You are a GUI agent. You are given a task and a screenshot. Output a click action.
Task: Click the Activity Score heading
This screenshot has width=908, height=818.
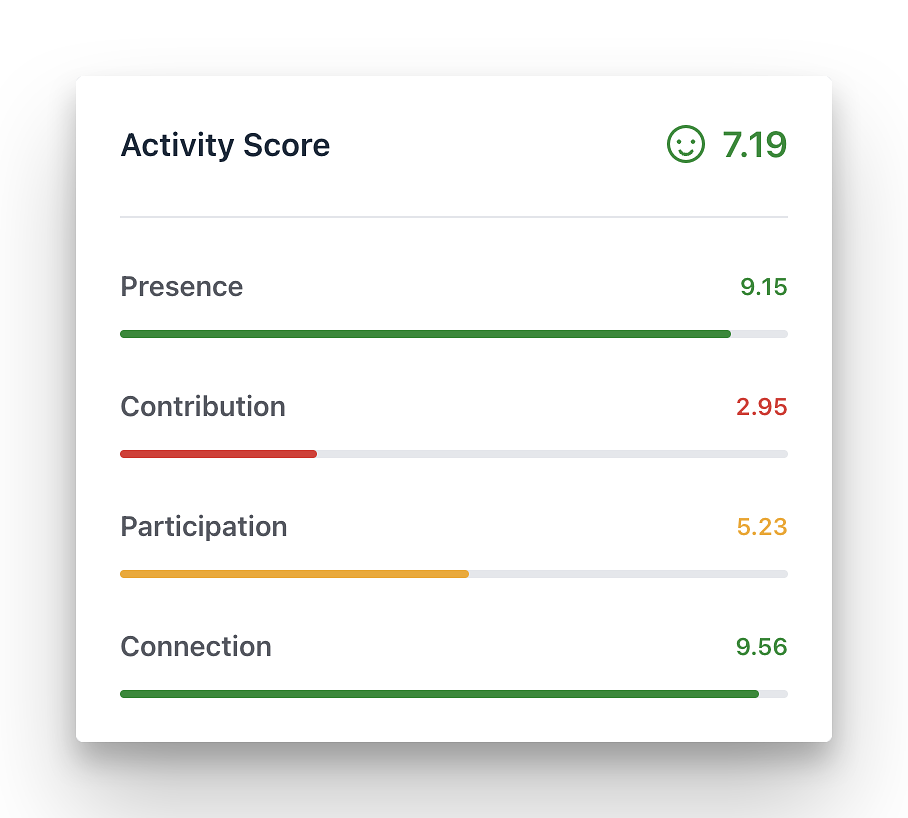(225, 145)
